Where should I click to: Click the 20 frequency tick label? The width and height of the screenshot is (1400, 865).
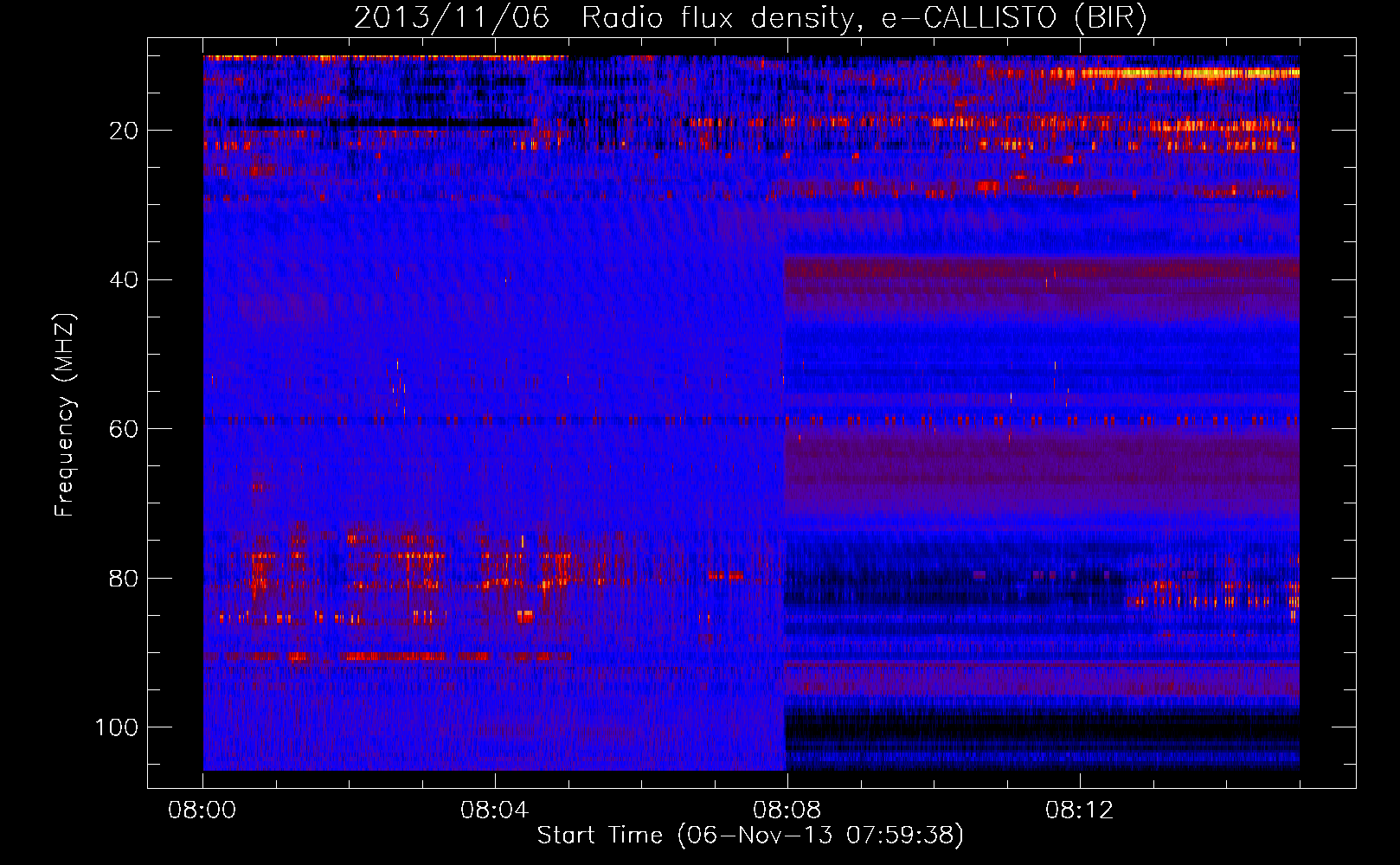[124, 131]
